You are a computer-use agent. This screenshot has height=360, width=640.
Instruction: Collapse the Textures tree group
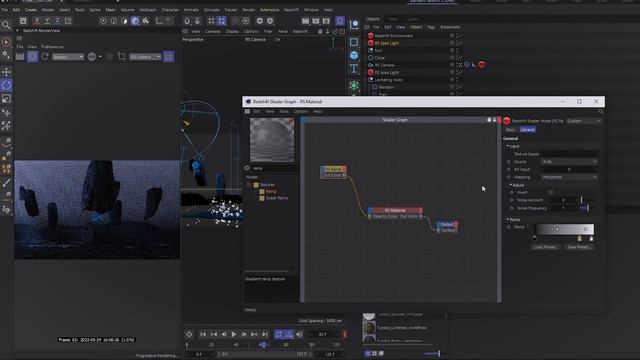point(249,185)
